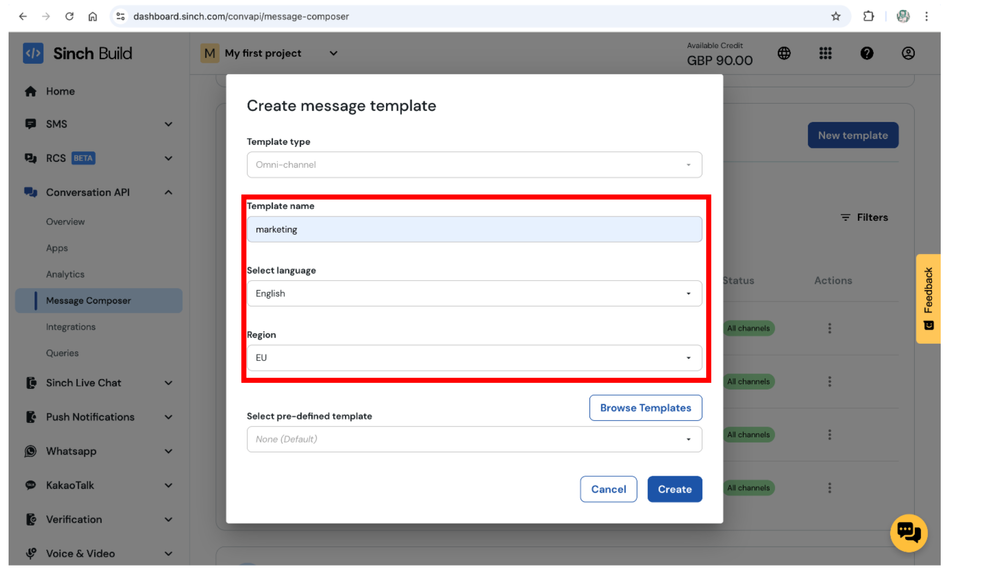The image size is (999, 569).
Task: Click the Browse Templates button
Action: 645,408
